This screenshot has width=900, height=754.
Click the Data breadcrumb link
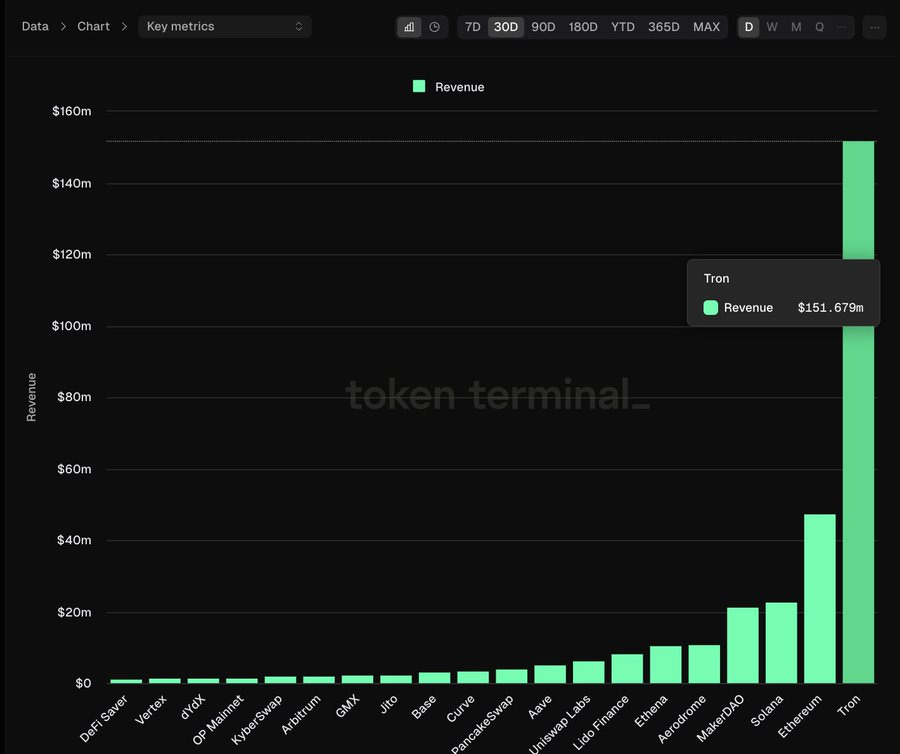35,26
